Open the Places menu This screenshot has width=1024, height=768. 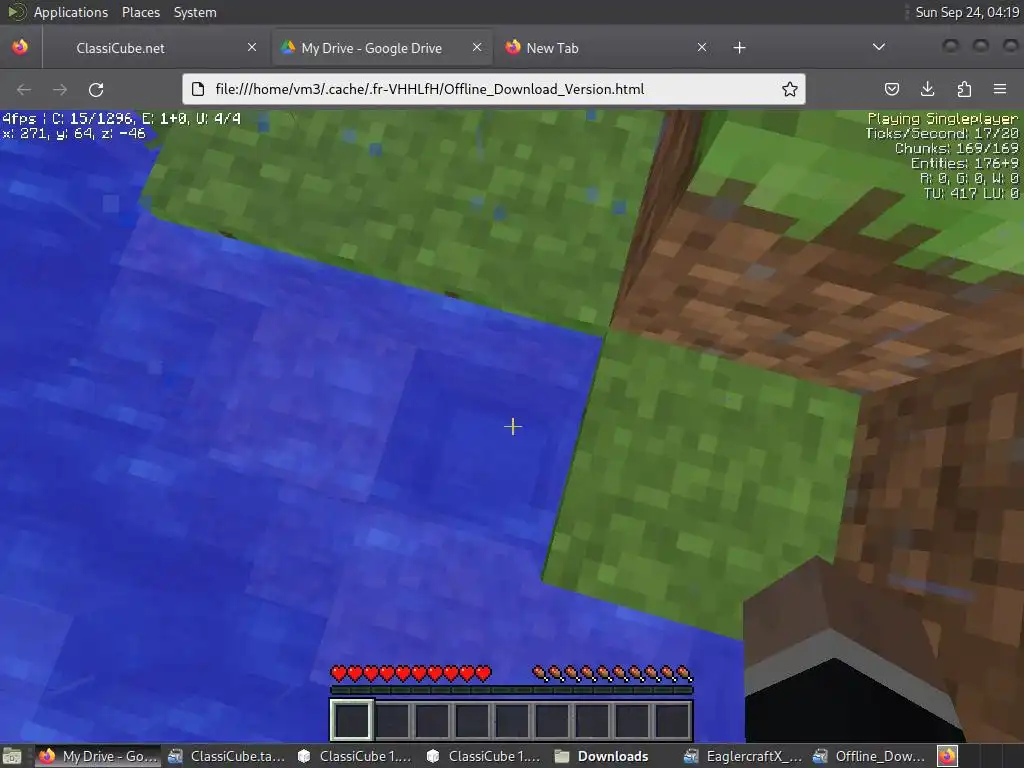tap(140, 12)
